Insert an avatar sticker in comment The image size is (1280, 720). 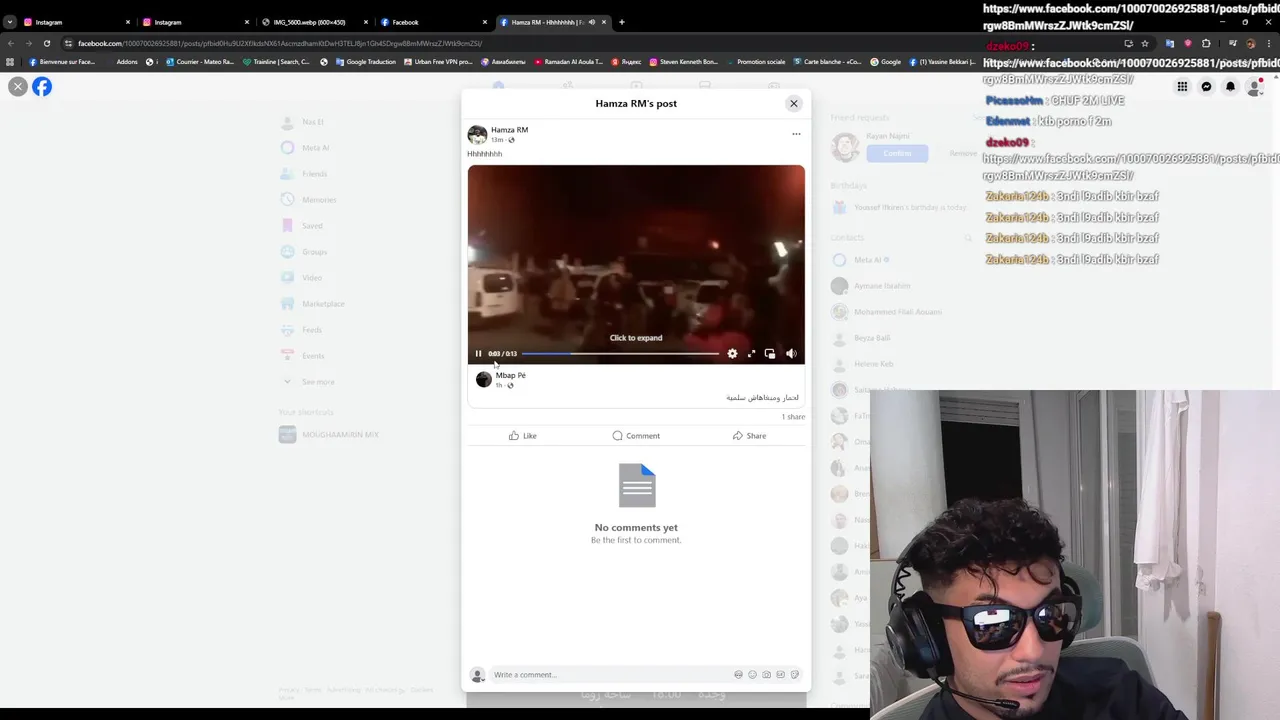pos(739,674)
